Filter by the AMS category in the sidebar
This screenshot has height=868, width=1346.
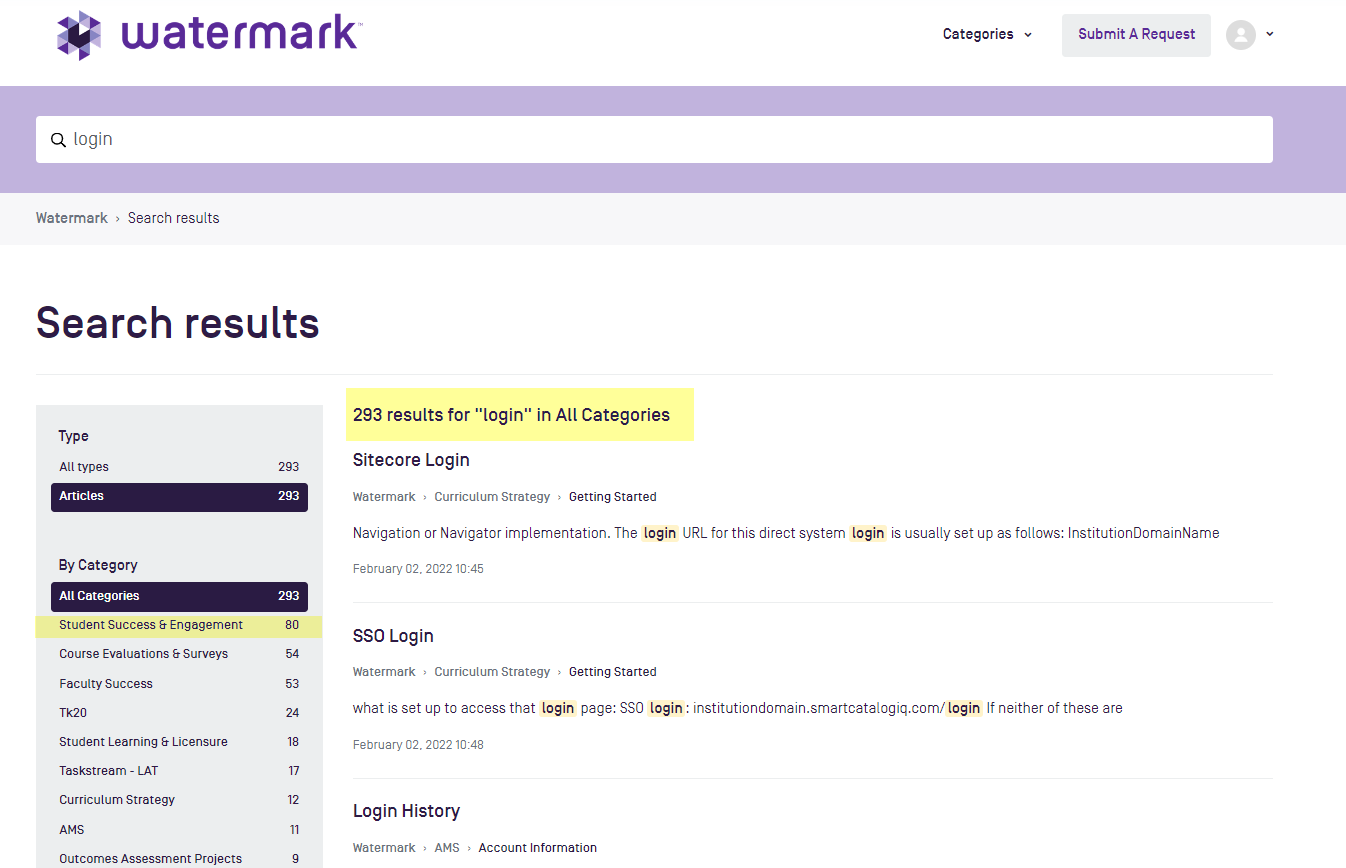(x=179, y=830)
